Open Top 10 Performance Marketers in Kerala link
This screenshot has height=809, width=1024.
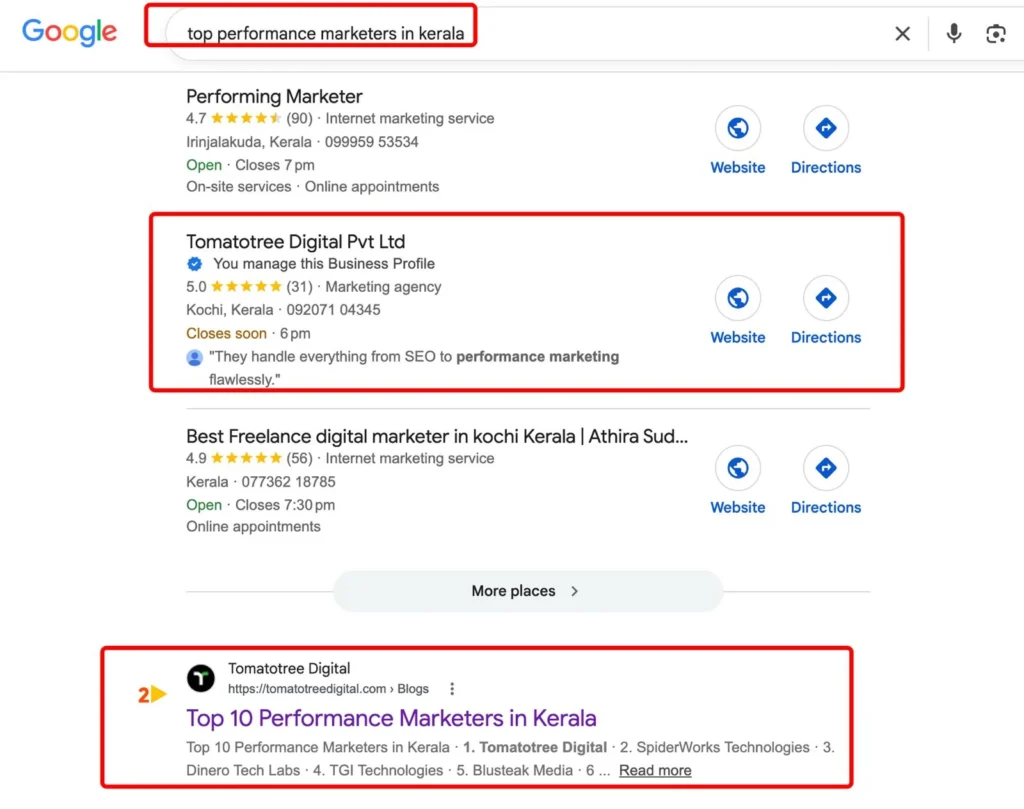coord(391,718)
